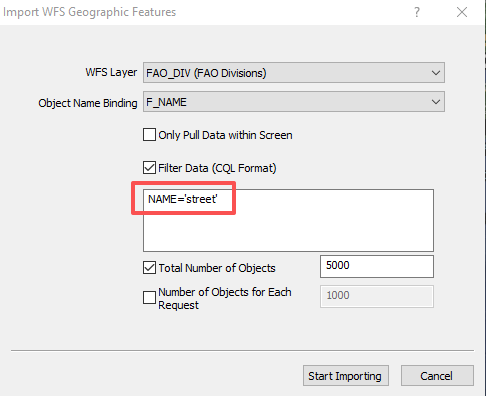This screenshot has height=396, width=486.
Task: Close the Import WFS dialog
Action: pos(462,12)
